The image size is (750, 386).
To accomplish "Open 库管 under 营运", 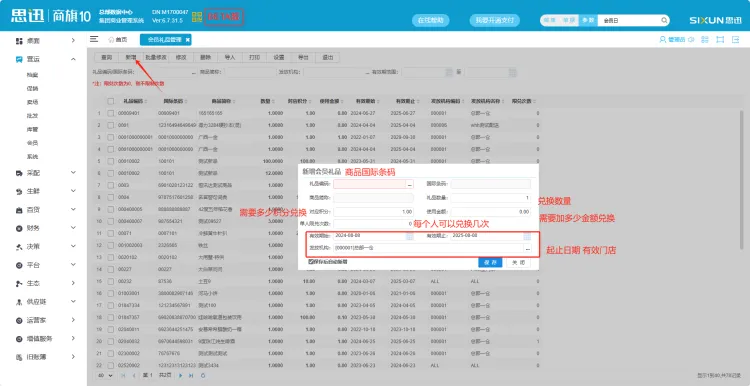I will coord(33,129).
